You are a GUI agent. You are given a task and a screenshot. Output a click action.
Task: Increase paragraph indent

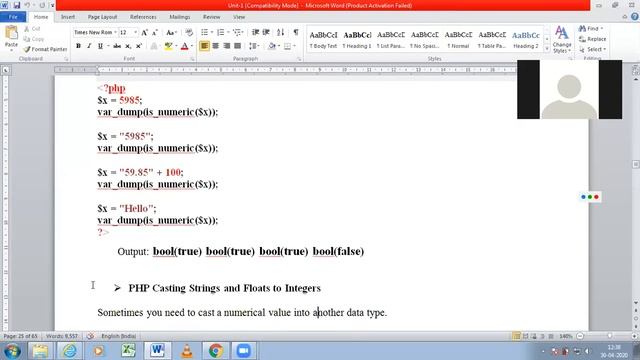coord(266,32)
